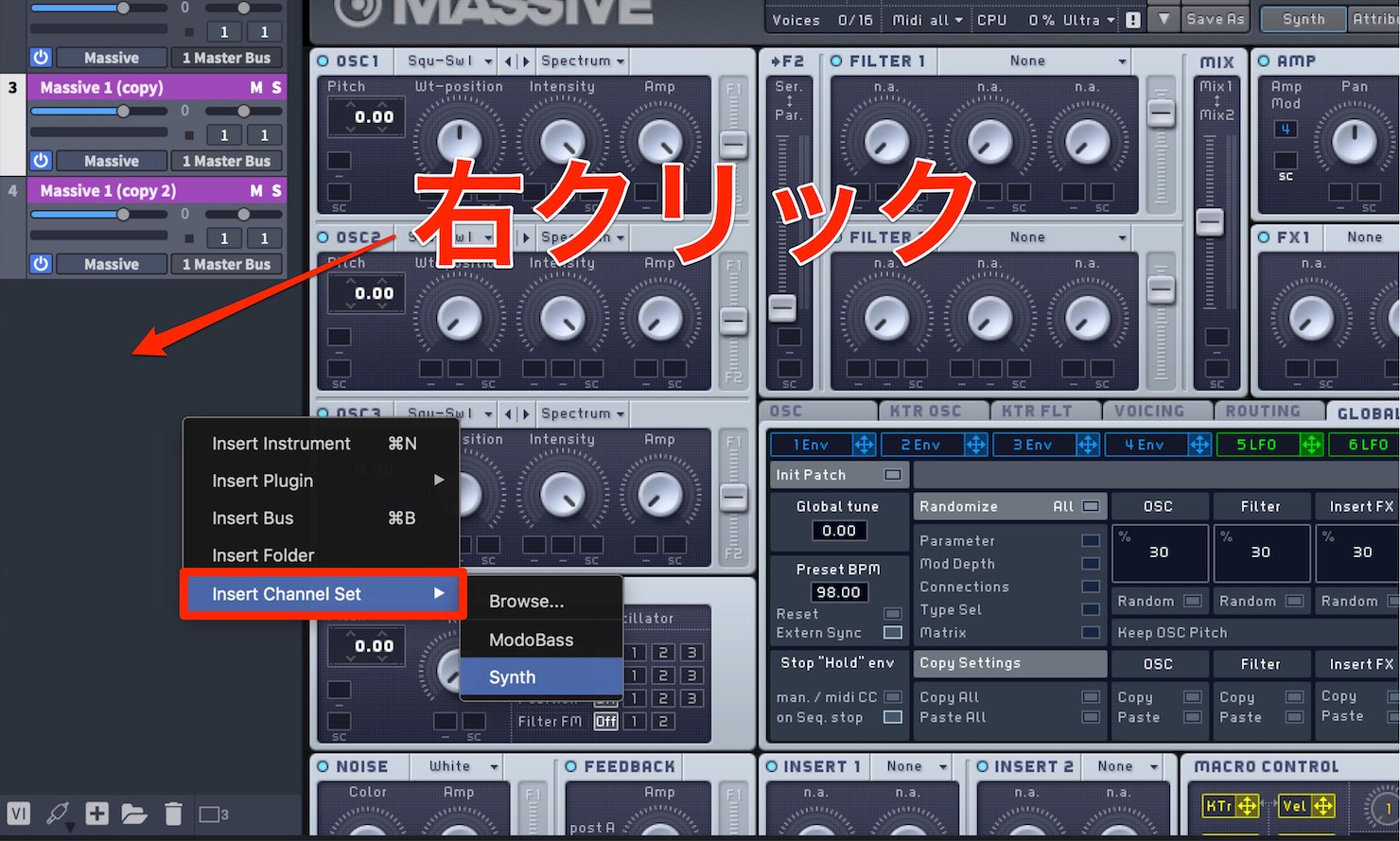The width and height of the screenshot is (1400, 841).
Task: Click the OSC1 Wt-position knob
Action: point(459,142)
